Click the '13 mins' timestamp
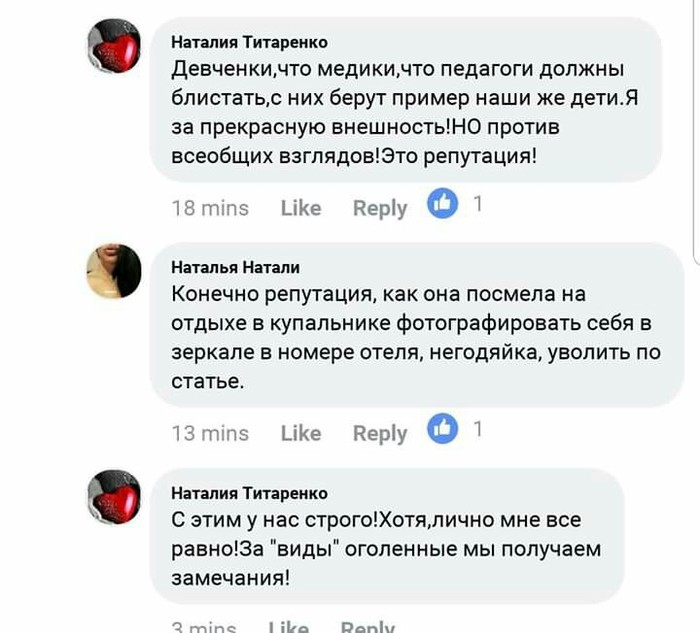This screenshot has width=700, height=633. [x=210, y=433]
